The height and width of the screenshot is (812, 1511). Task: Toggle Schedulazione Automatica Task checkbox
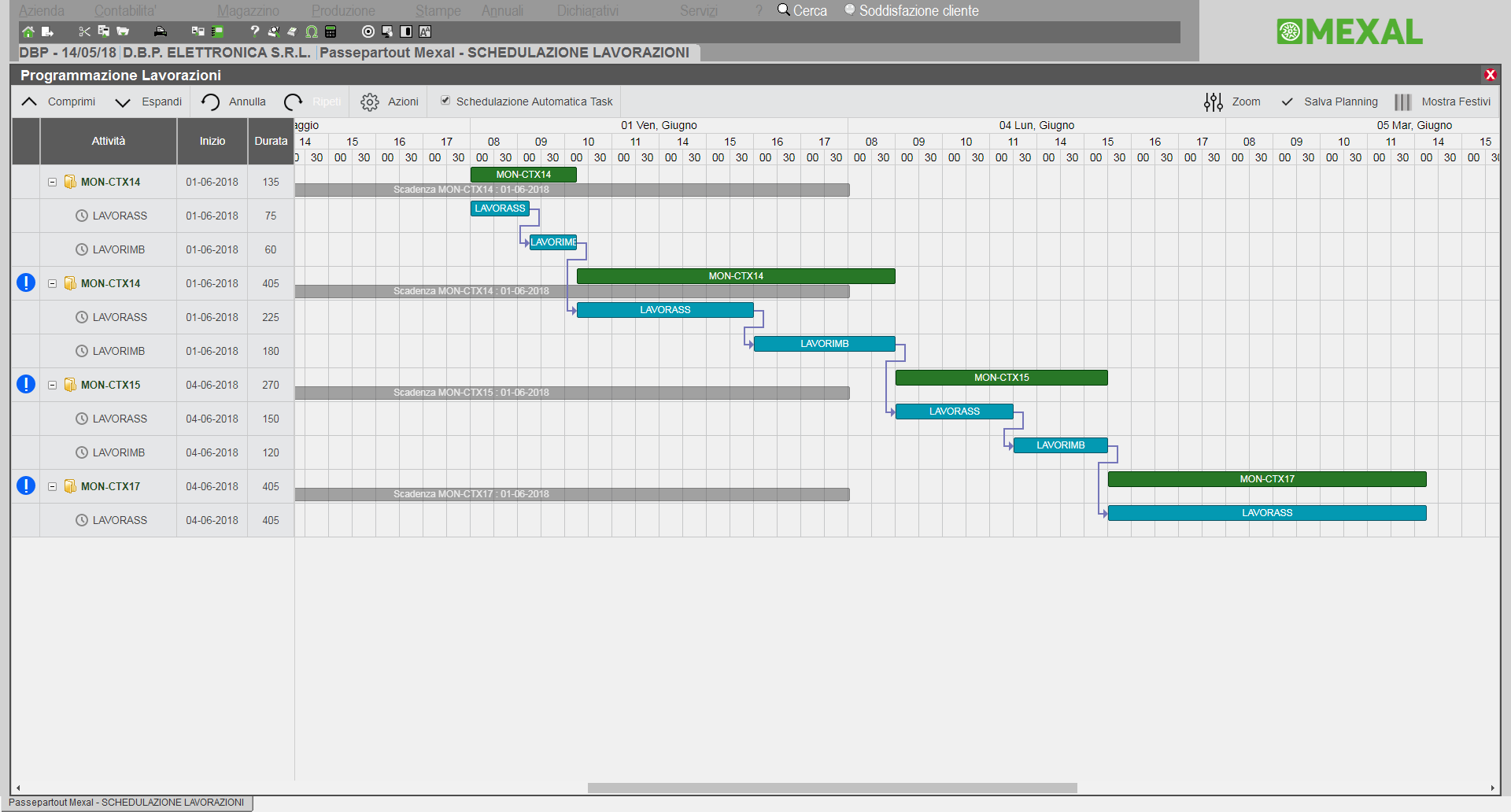point(445,101)
